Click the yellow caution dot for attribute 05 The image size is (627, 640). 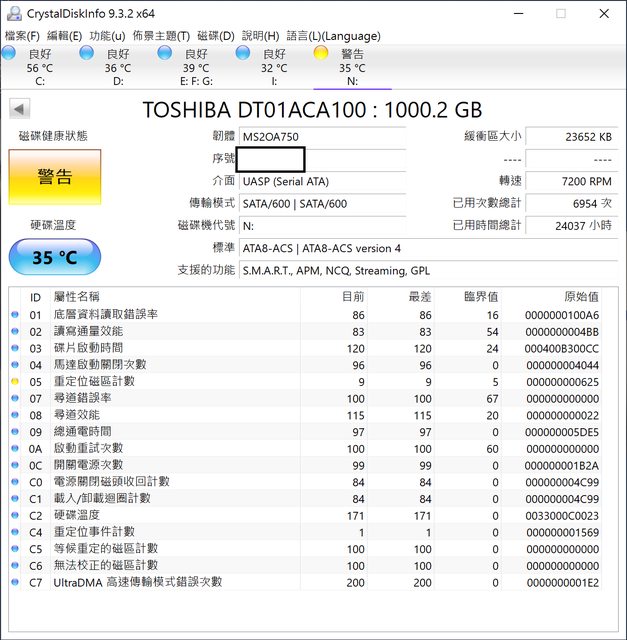tap(14, 381)
